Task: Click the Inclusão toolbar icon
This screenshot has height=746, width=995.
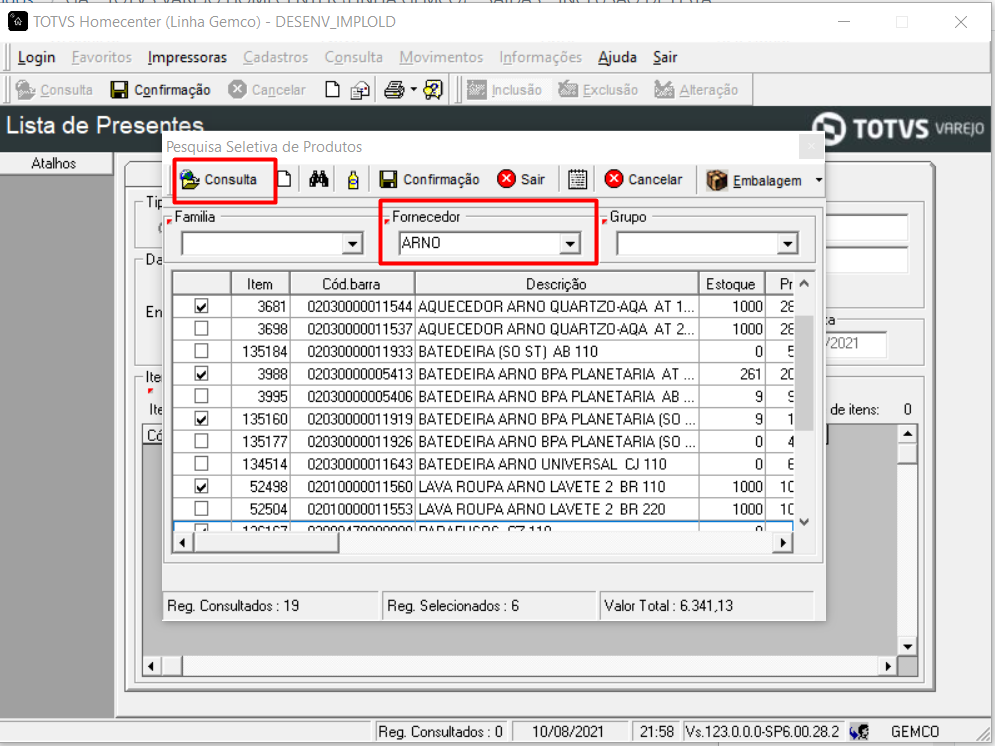Action: pos(477,89)
